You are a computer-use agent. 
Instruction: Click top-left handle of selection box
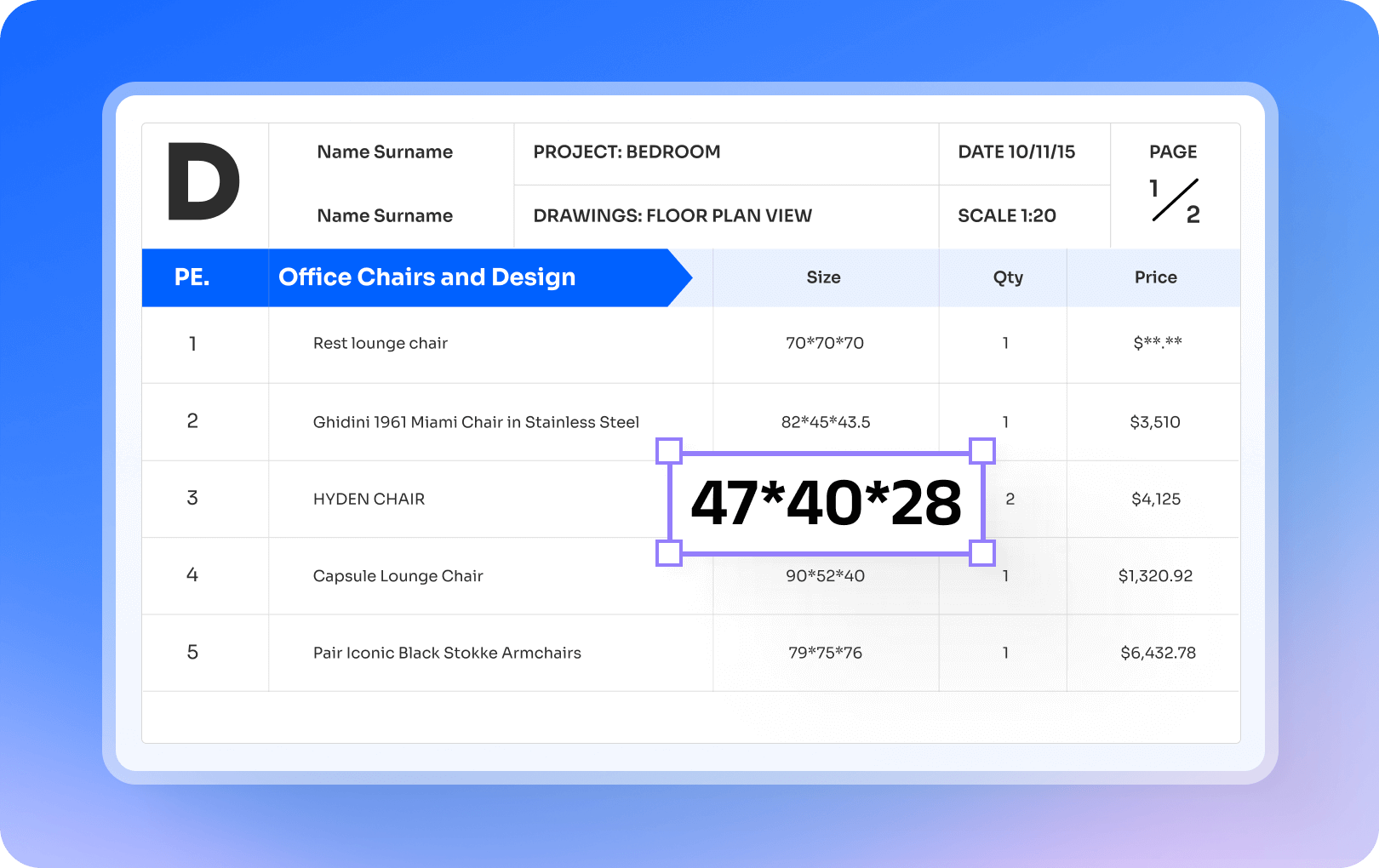tap(669, 451)
